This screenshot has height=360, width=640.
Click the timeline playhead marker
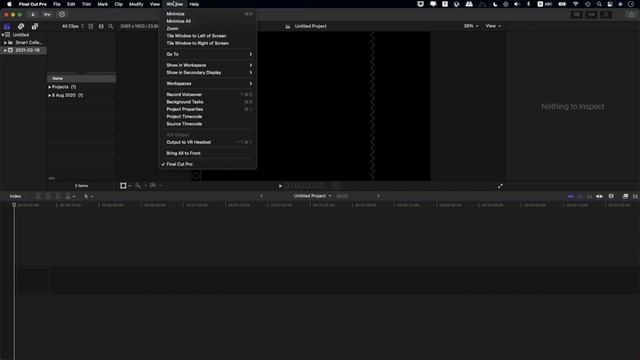click(x=14, y=205)
